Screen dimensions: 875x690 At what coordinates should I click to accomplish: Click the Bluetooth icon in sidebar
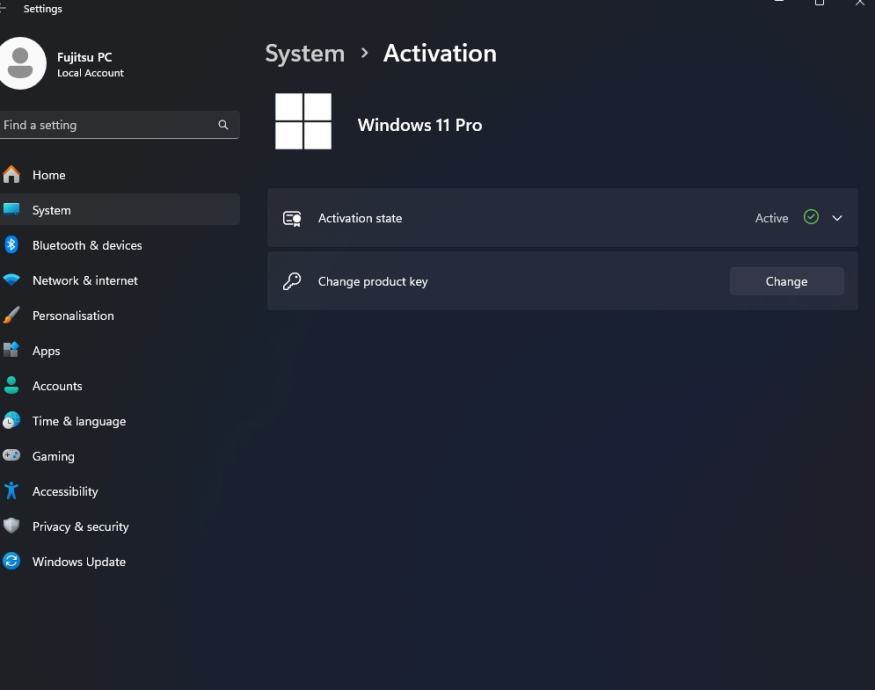tap(11, 245)
